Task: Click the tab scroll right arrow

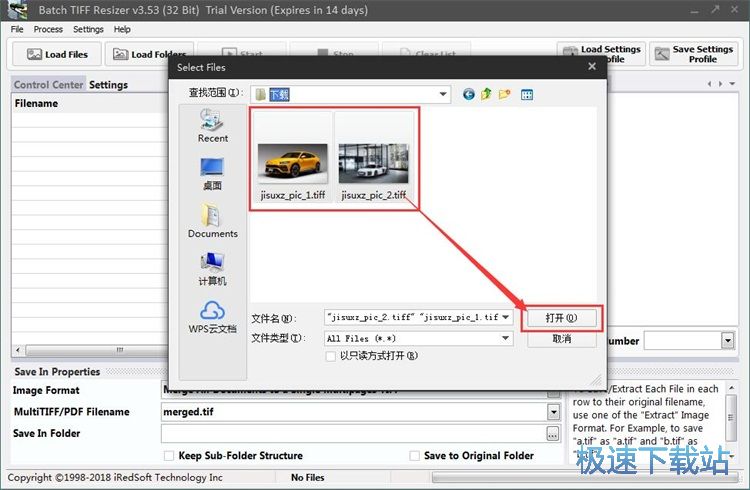Action: (720, 84)
